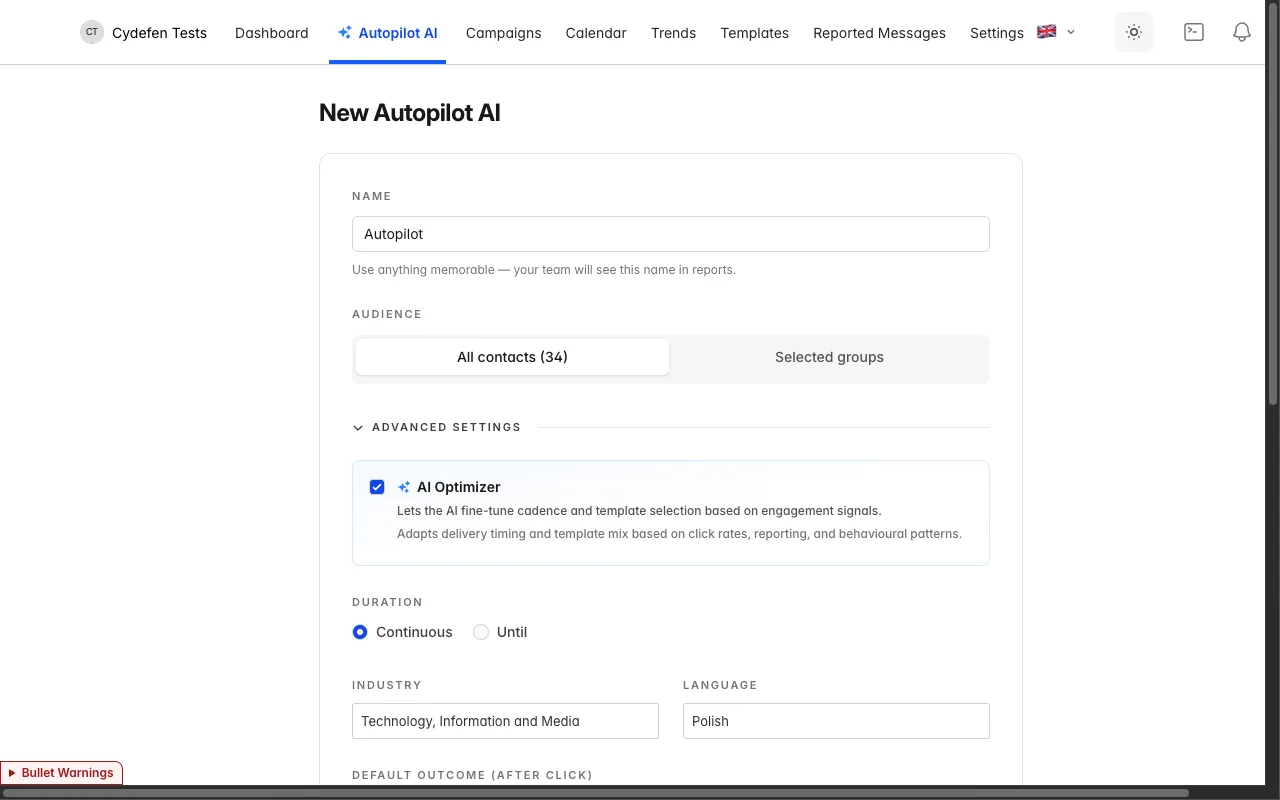The width and height of the screenshot is (1280, 800).
Task: Click the AUDIENCE section label
Action: coord(387,314)
